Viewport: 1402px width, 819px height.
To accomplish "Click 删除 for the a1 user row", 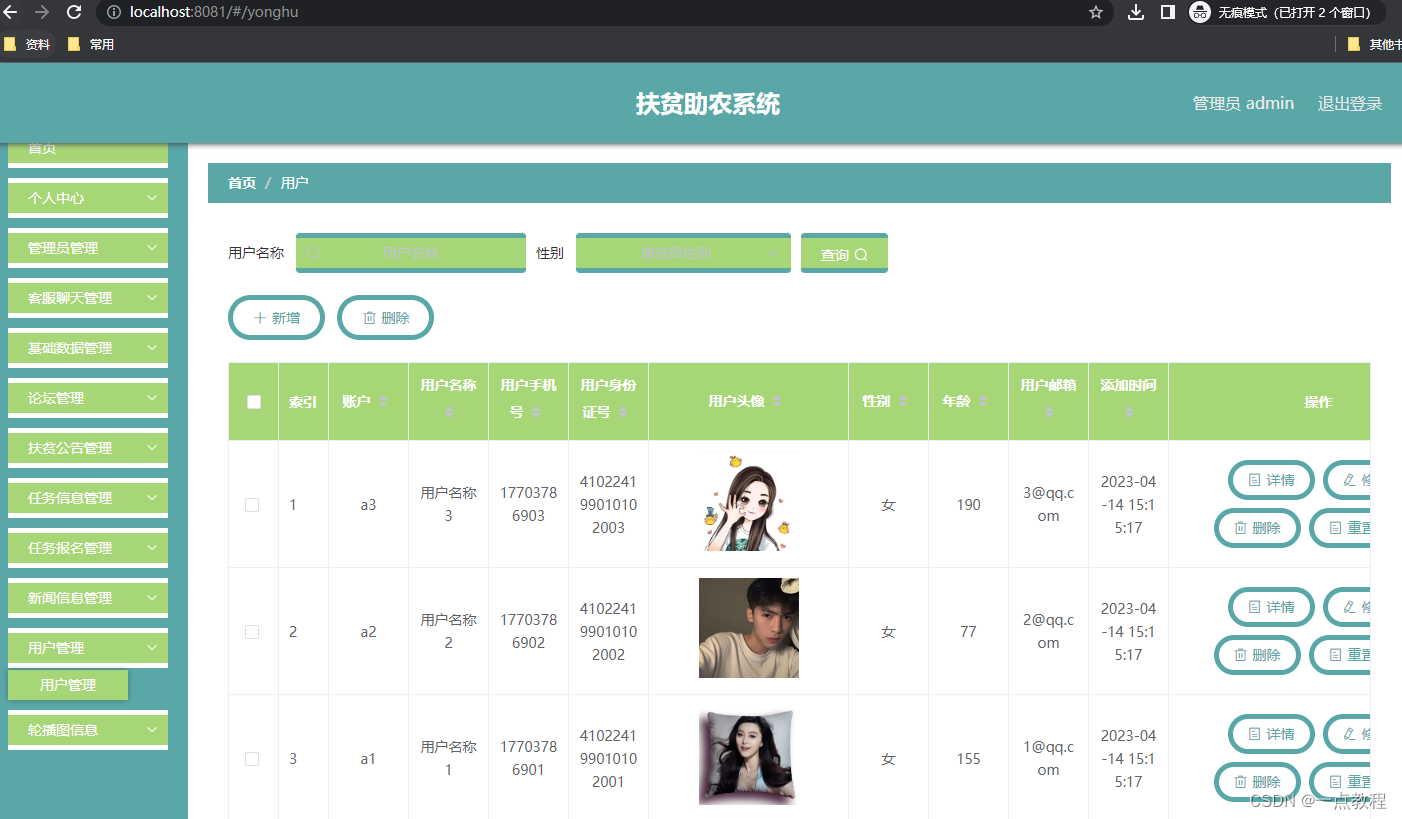I will pos(1257,781).
